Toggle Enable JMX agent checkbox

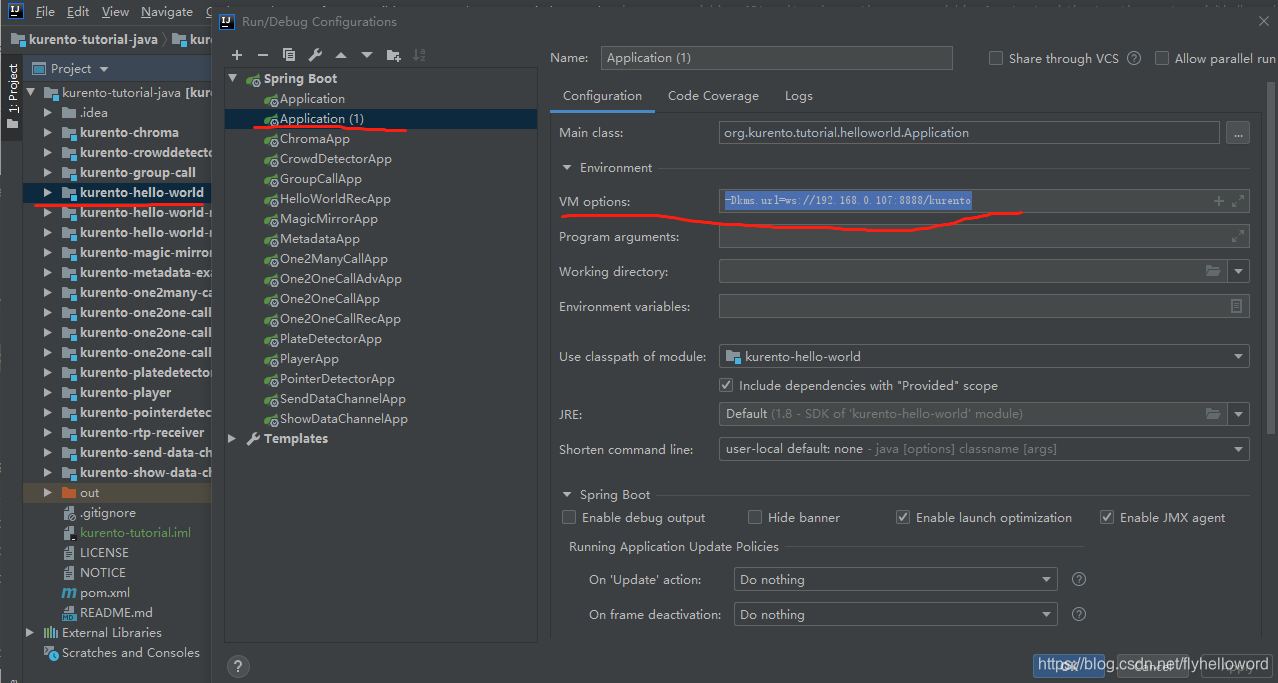coord(1107,517)
